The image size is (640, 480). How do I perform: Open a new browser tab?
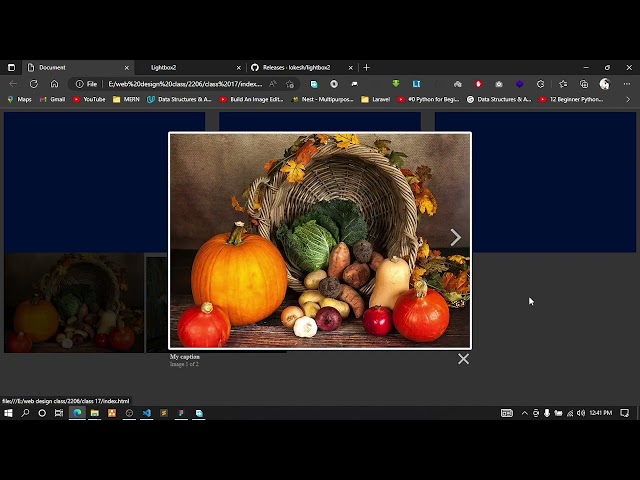pos(367,67)
